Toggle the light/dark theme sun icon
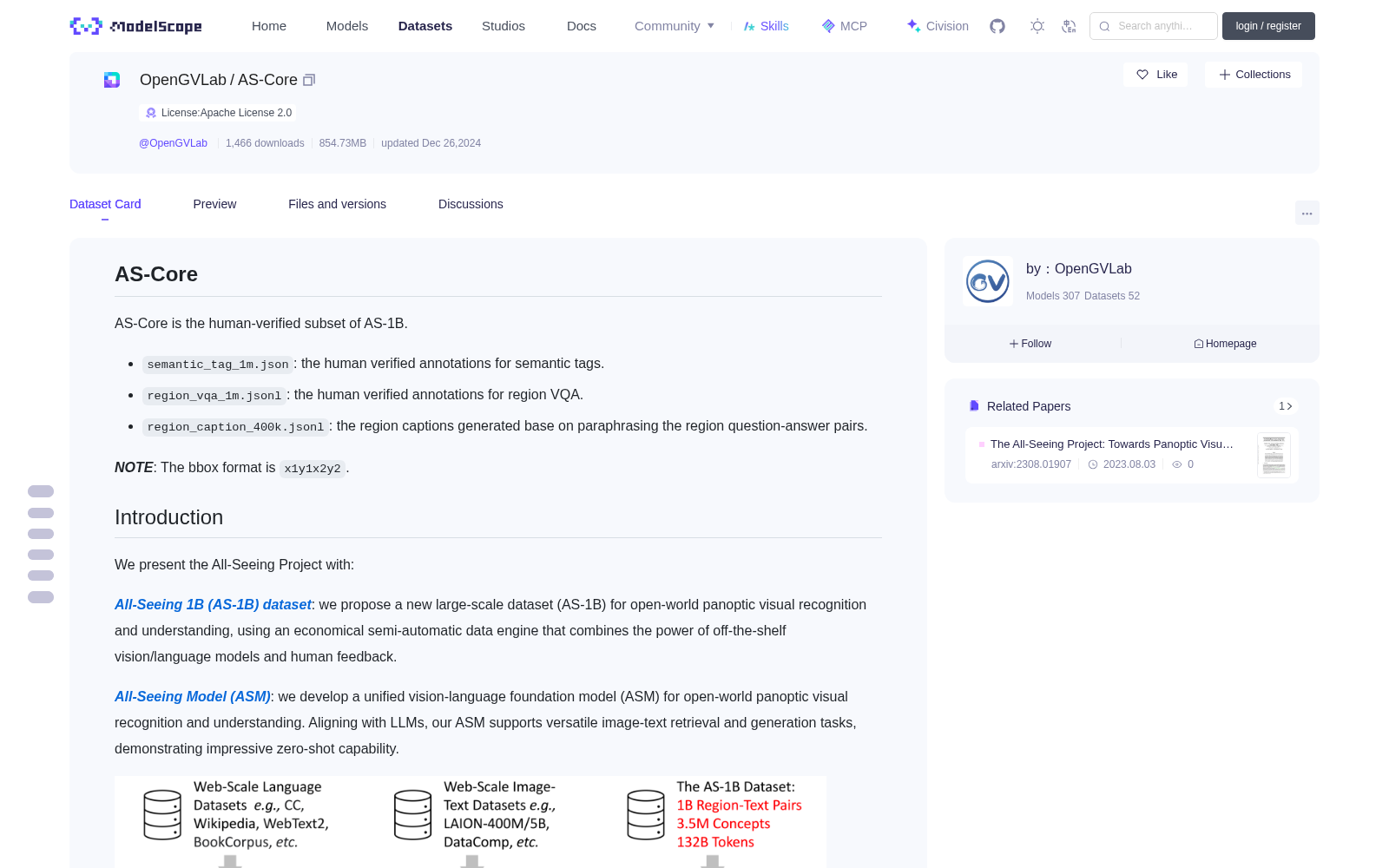The width and height of the screenshot is (1389, 868). pos(1037,26)
